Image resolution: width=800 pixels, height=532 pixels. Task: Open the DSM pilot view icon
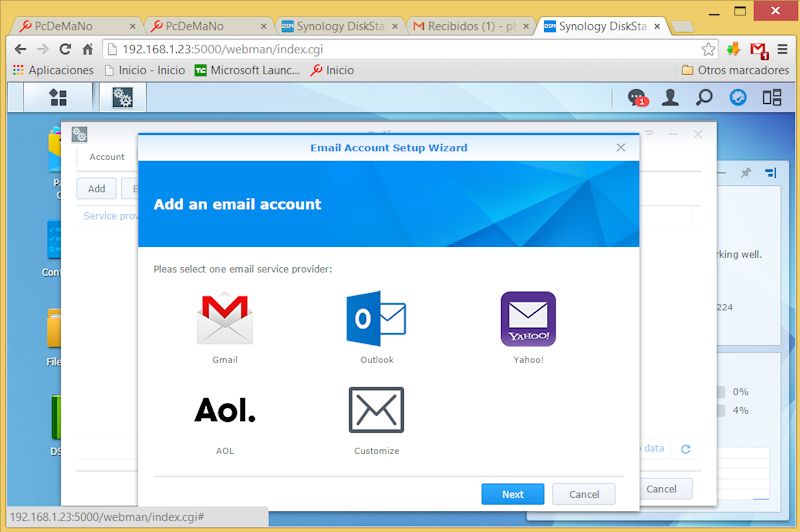click(x=738, y=97)
